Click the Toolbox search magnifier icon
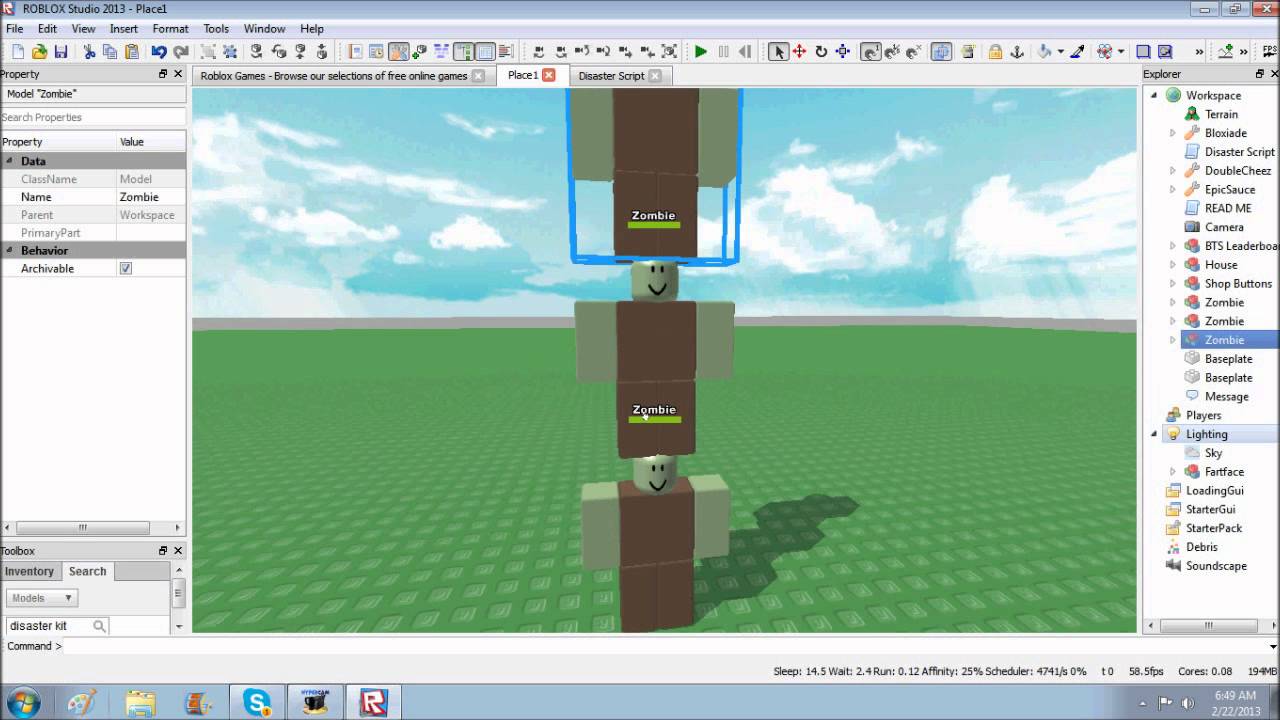1280x720 pixels. pos(99,626)
